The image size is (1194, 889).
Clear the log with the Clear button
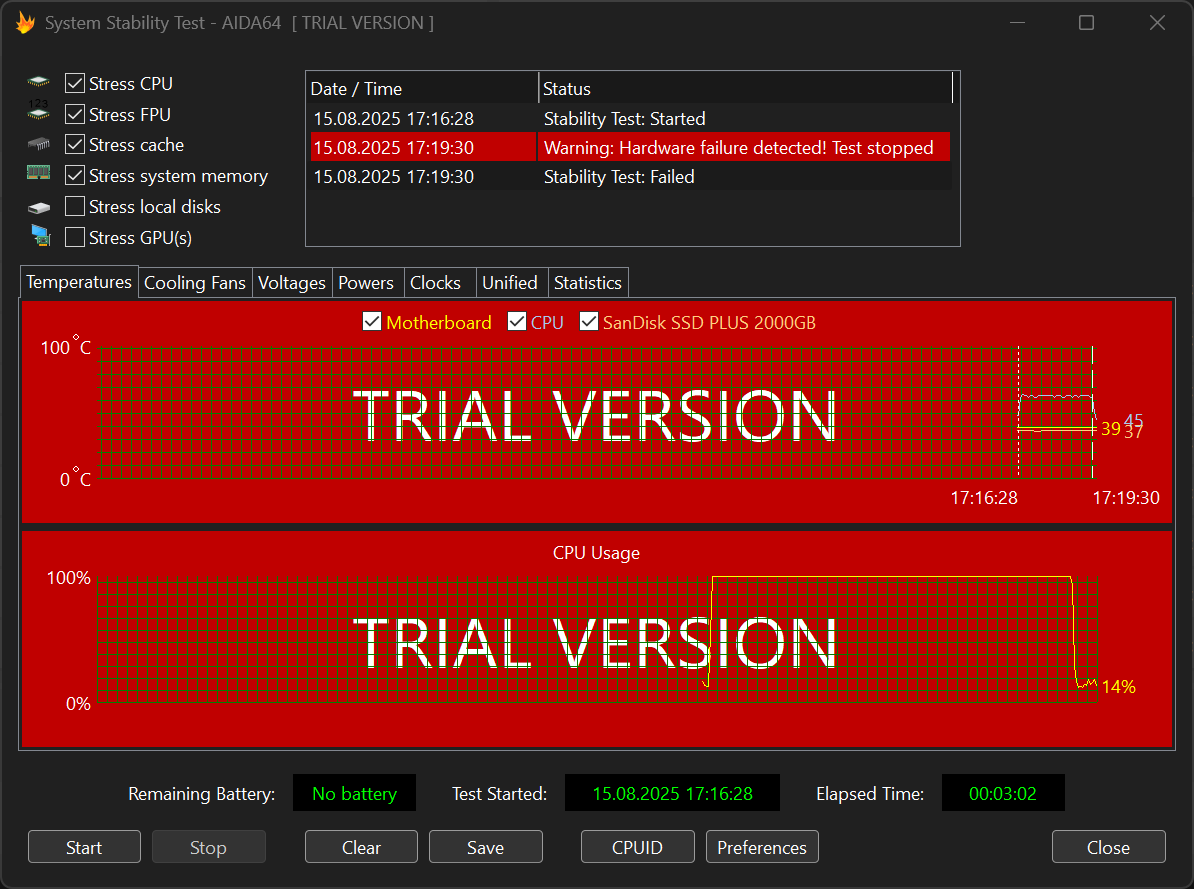tap(362, 847)
